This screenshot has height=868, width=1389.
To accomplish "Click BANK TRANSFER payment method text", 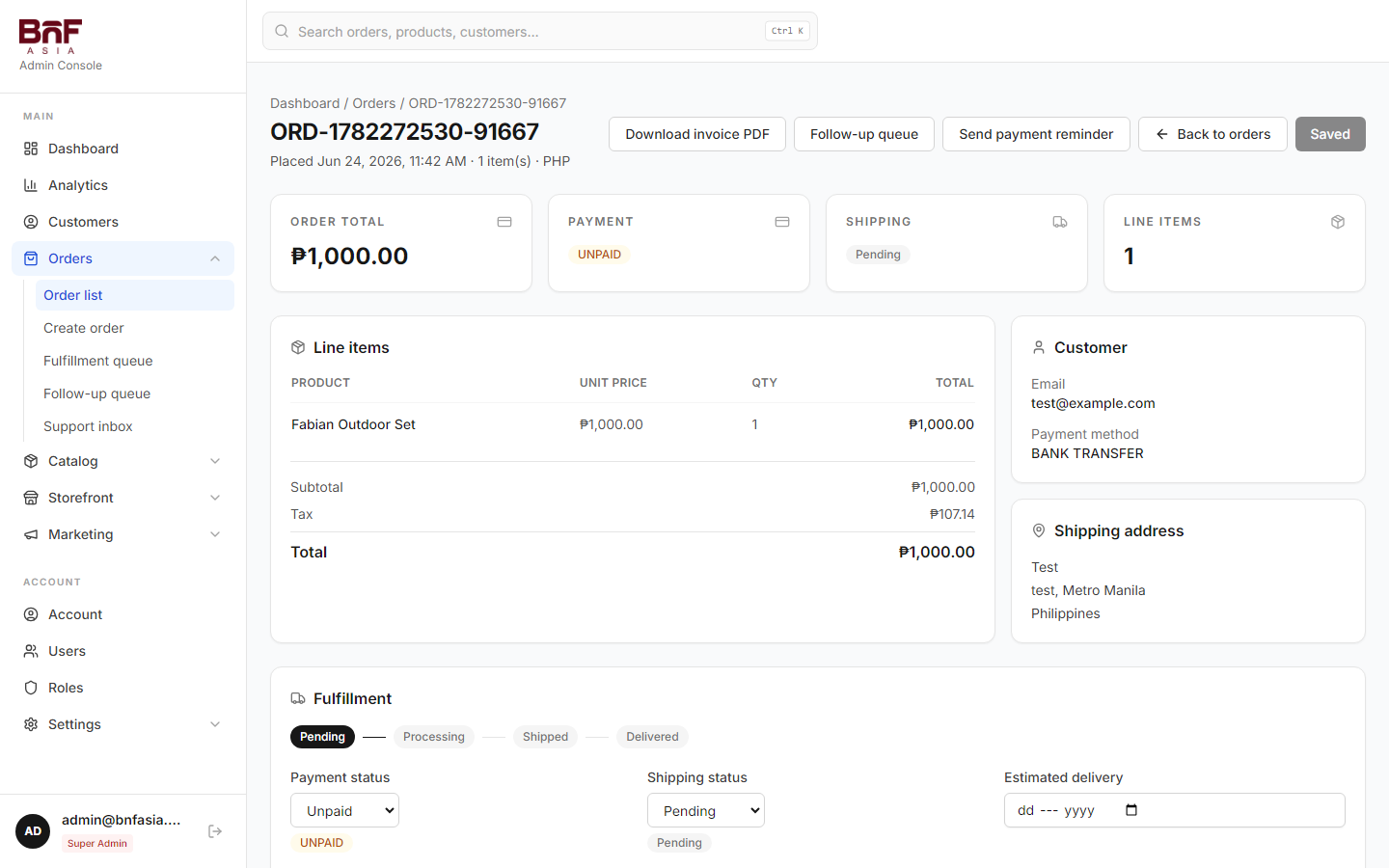I will coord(1087,453).
